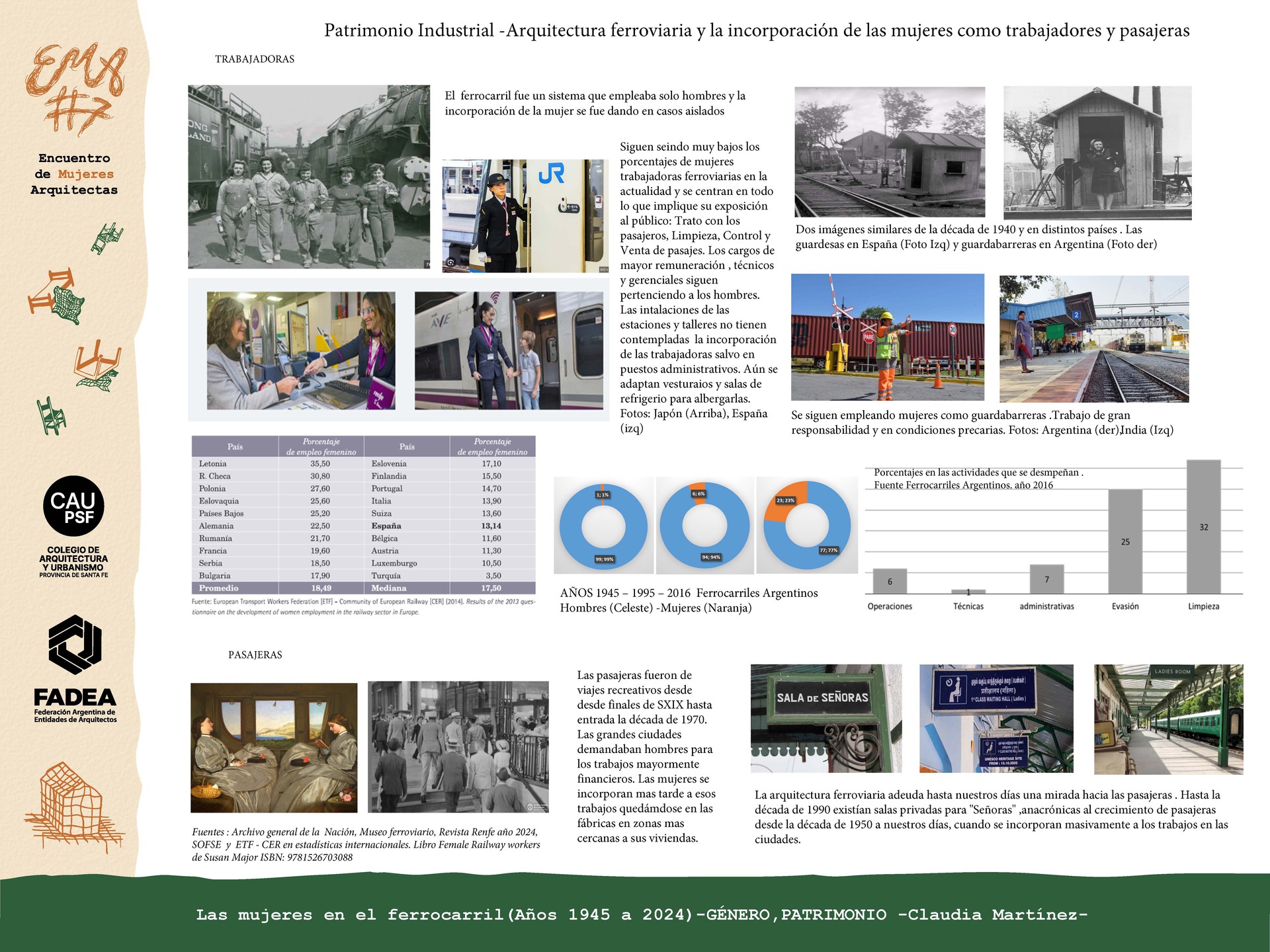Click the PASAJERAS section heading

[255, 654]
